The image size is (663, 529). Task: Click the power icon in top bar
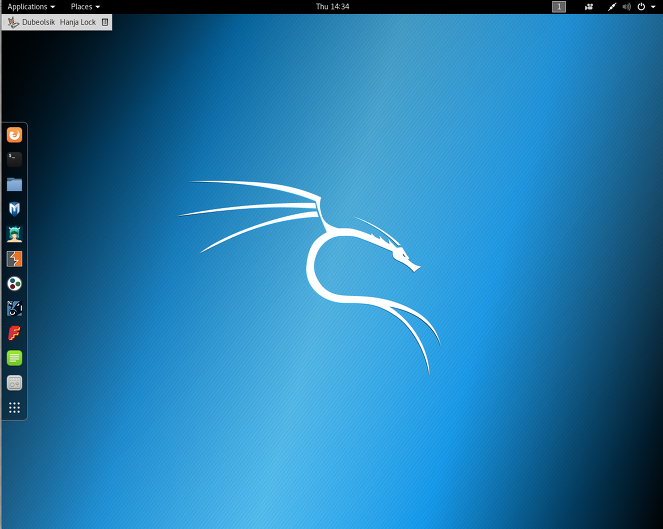(641, 7)
